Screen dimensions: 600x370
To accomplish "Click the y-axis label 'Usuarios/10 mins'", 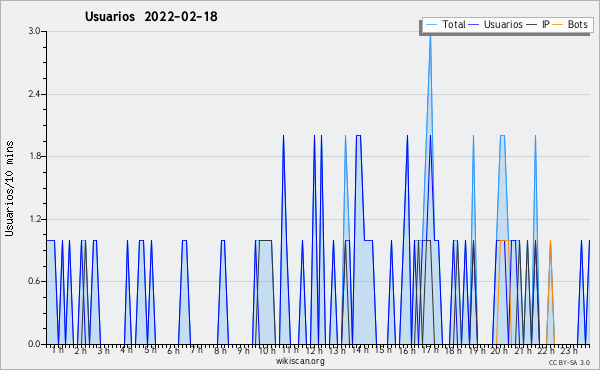I will 9,189.
